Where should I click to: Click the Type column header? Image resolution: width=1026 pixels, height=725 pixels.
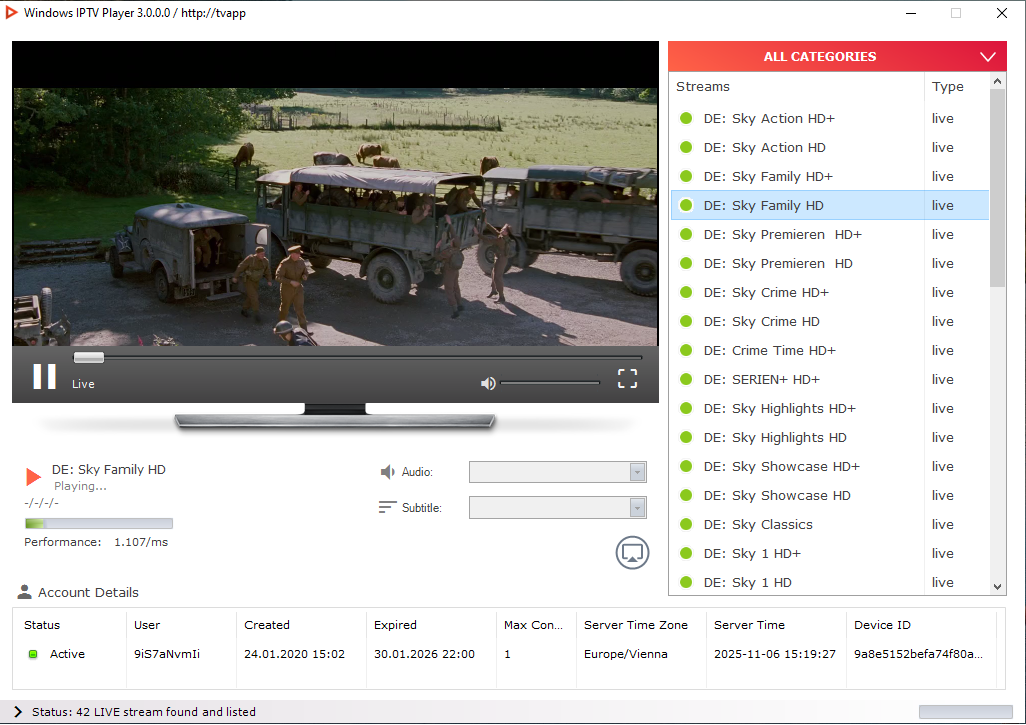click(x=947, y=86)
